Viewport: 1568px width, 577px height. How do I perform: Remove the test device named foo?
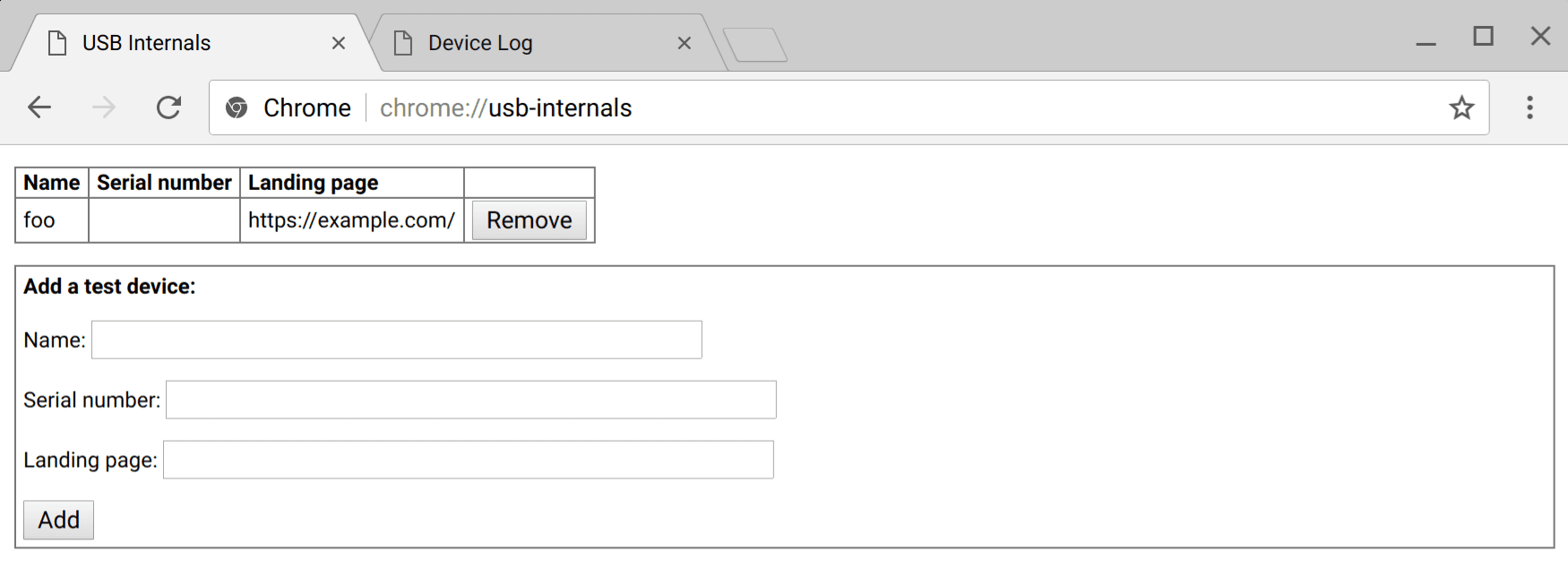pos(529,220)
